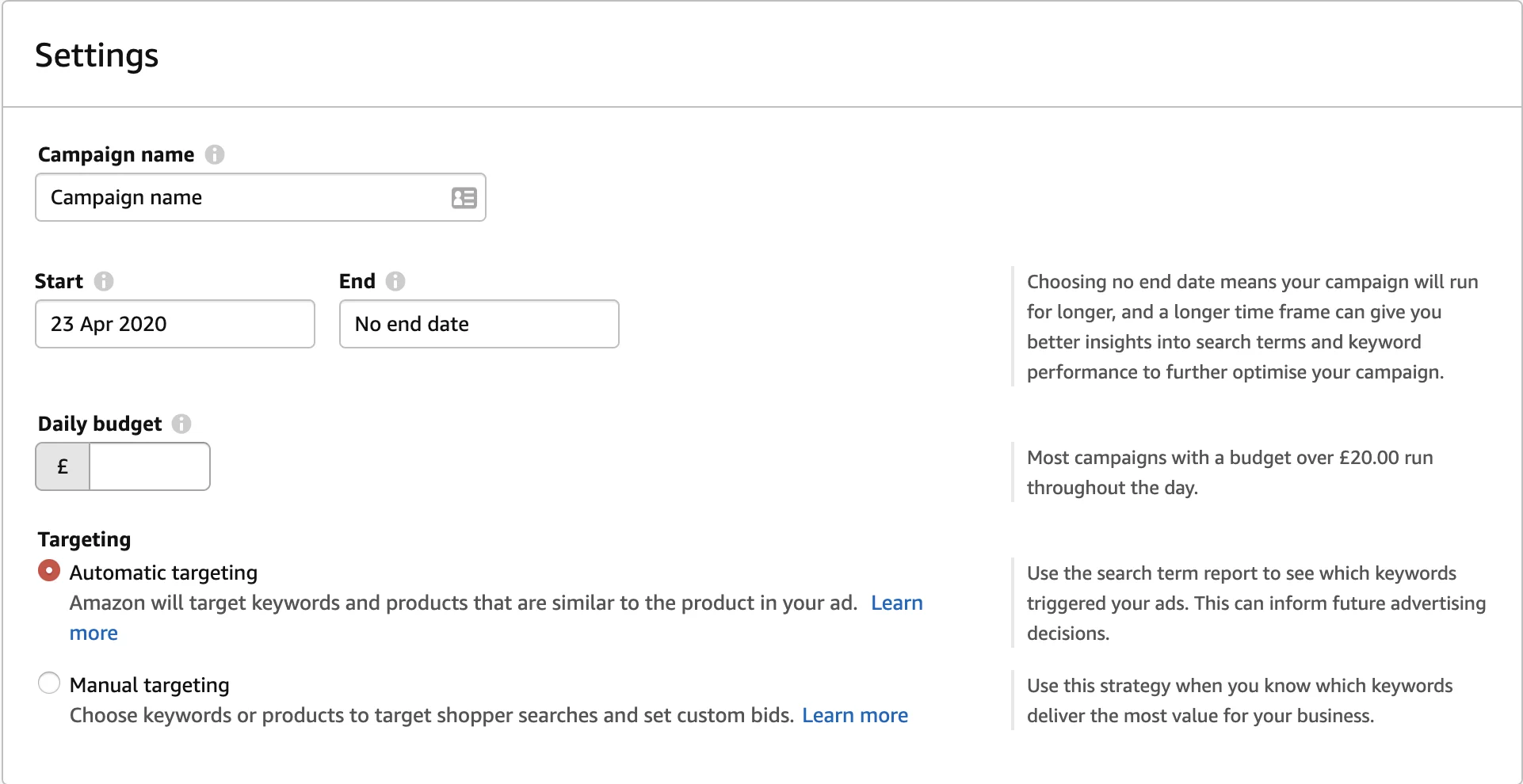Click the £ currency prefix box
Viewport: 1523px width, 784px height.
pos(63,466)
